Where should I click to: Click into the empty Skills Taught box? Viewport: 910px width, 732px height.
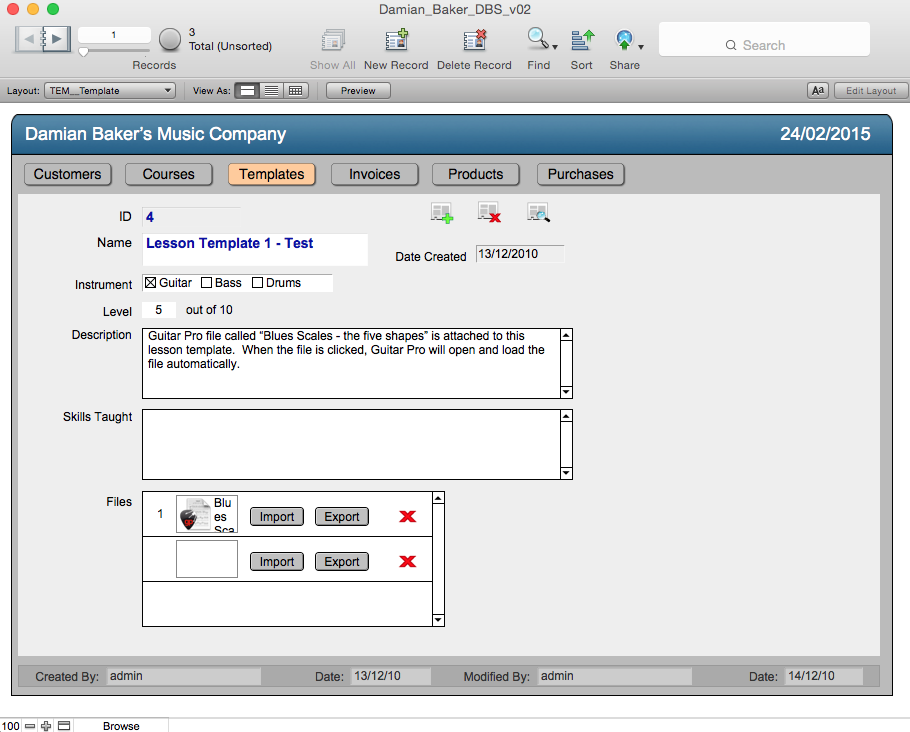pos(351,445)
